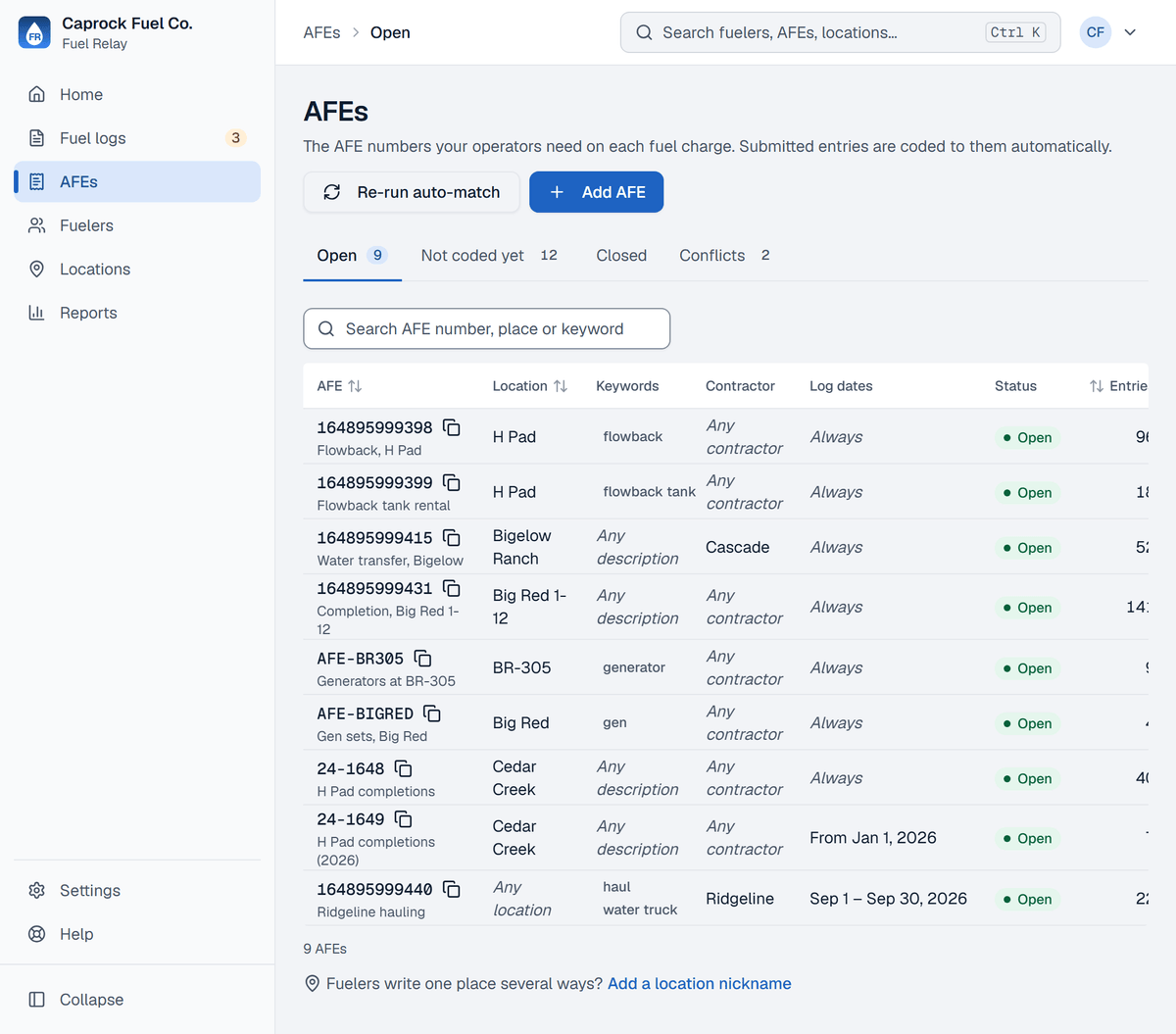Focus the Search AFE number field
The height and width of the screenshot is (1034, 1176).
coord(487,329)
